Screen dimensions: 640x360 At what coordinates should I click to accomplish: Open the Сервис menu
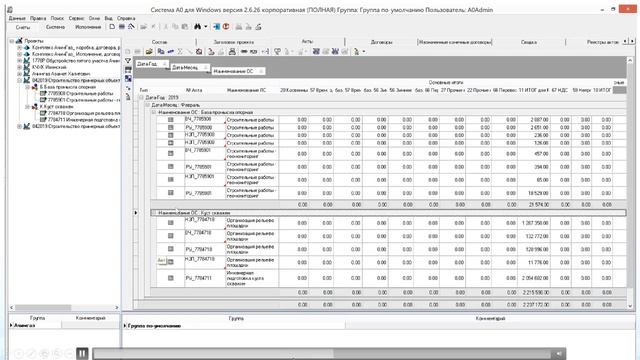coord(76,18)
